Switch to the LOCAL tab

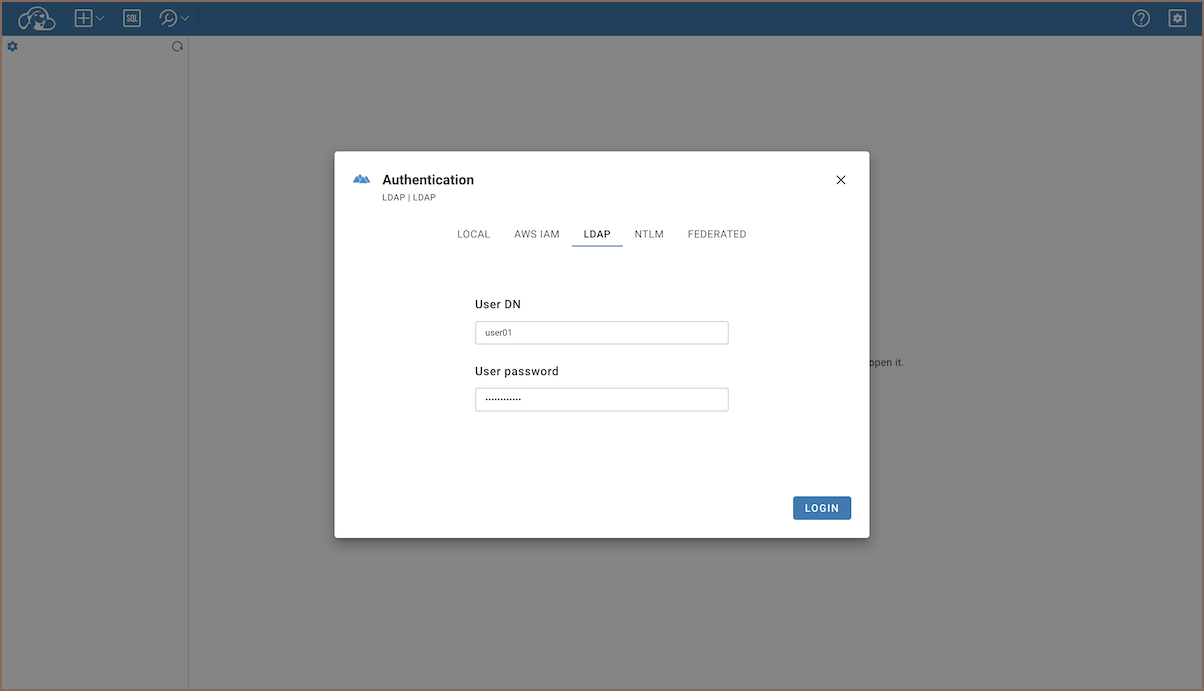pos(473,234)
